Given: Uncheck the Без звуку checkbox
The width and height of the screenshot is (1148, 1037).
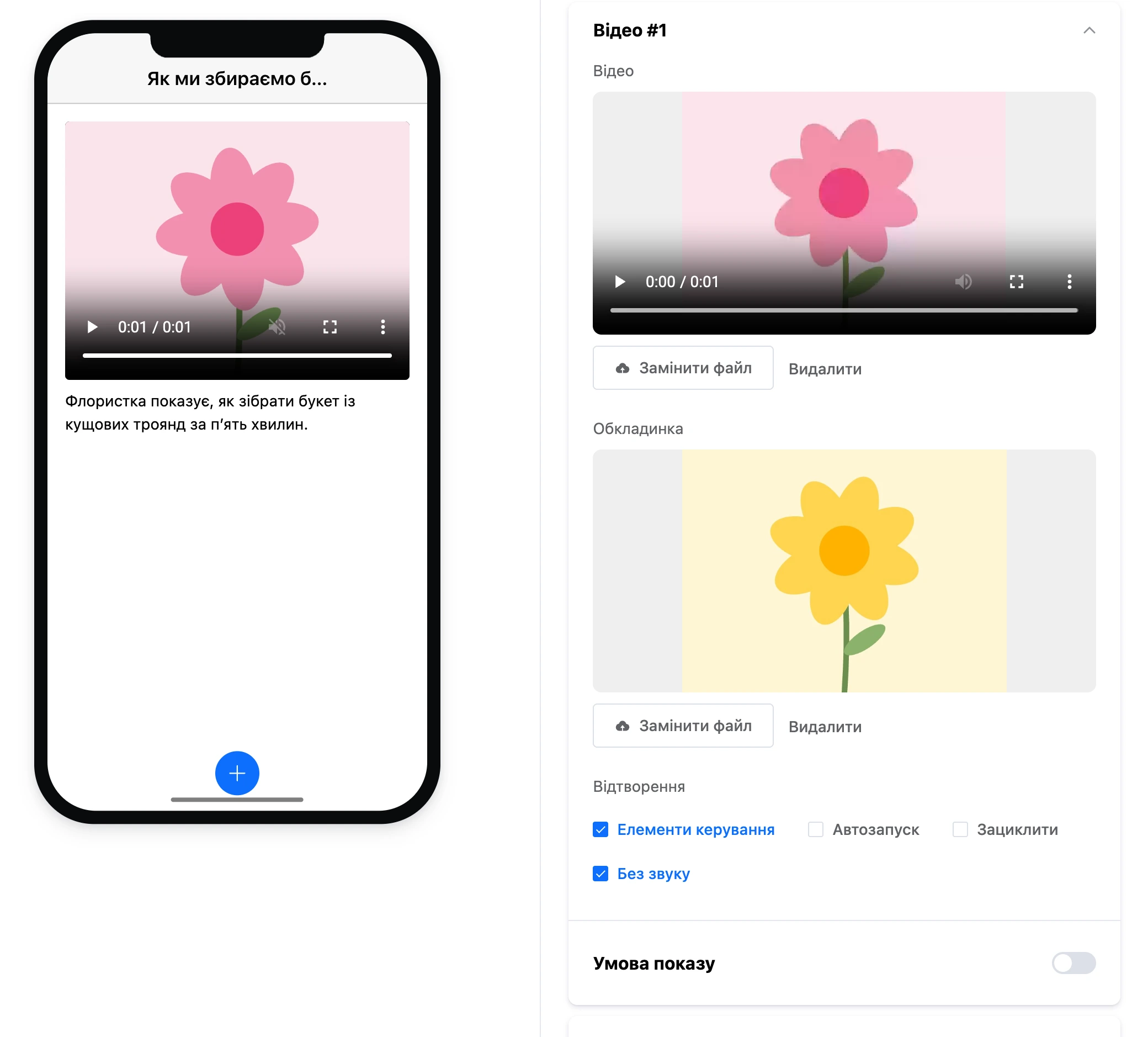Looking at the screenshot, I should [x=600, y=874].
